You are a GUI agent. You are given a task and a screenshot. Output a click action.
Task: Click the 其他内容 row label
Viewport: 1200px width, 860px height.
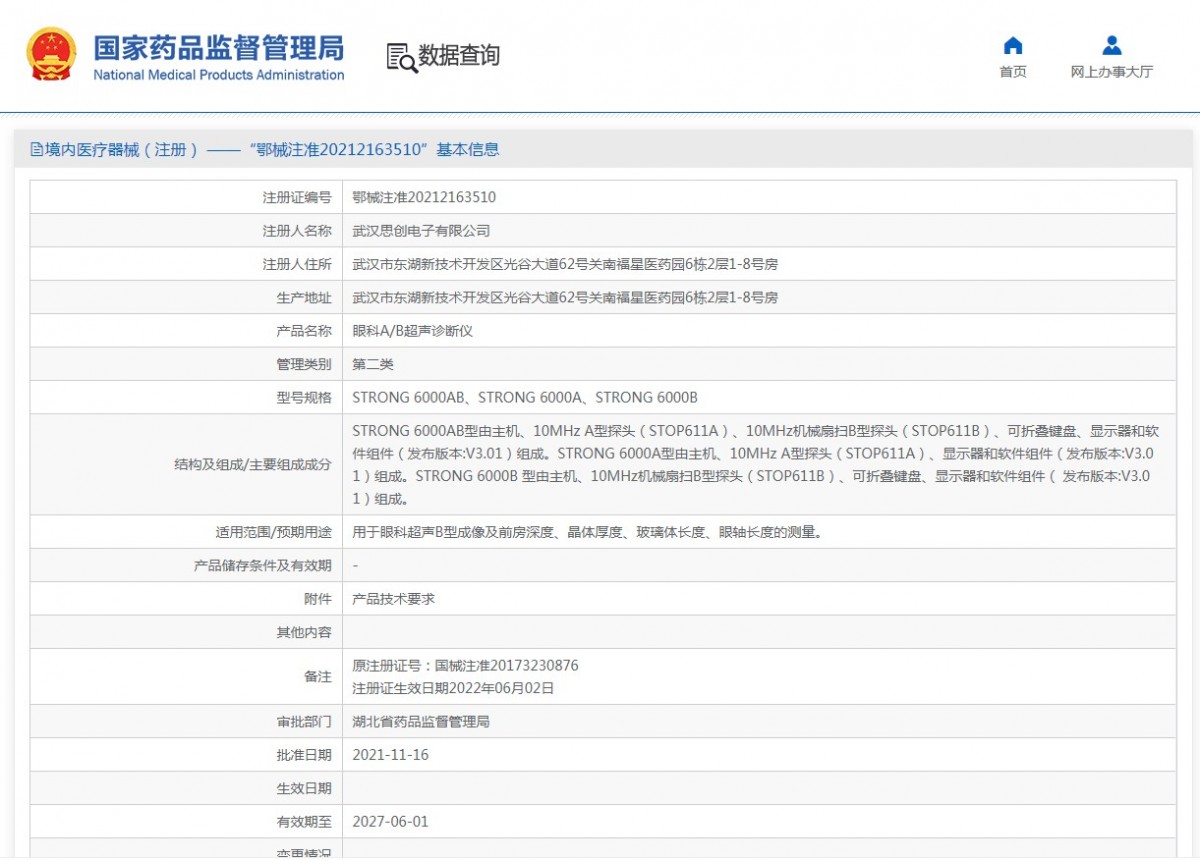pos(304,632)
